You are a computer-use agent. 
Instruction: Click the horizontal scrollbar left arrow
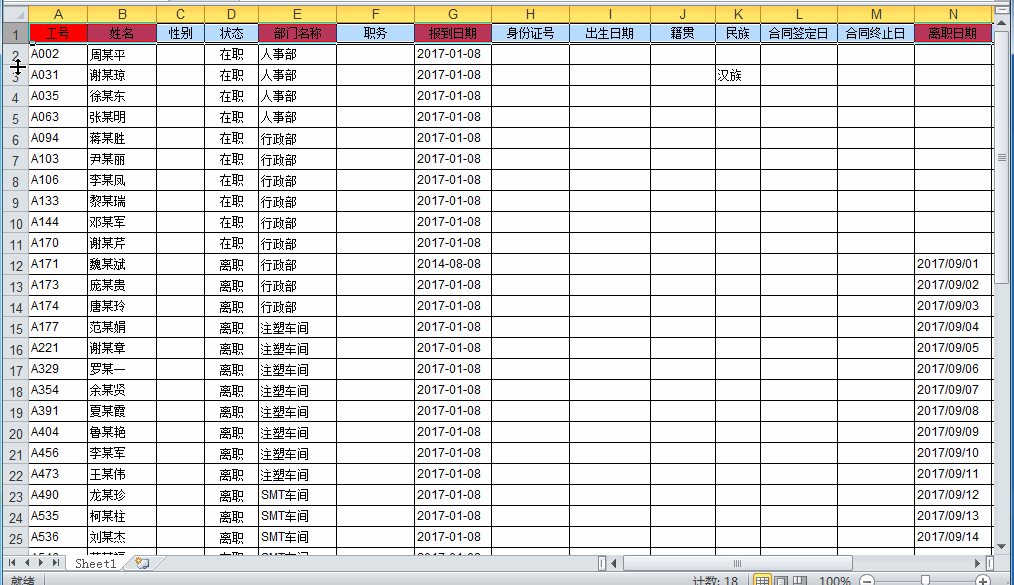pyautogui.click(x=614, y=564)
